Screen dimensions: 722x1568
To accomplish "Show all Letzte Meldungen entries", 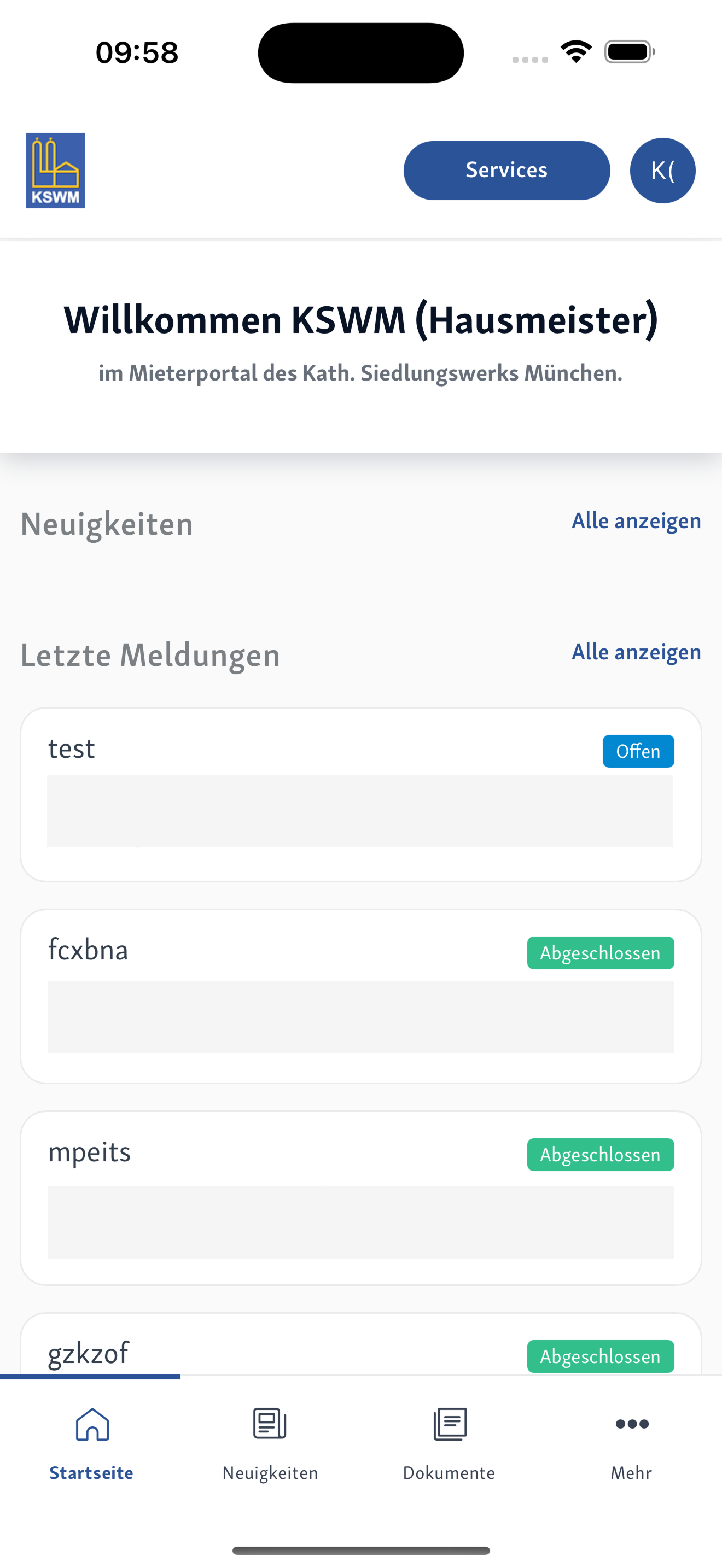I will [x=636, y=652].
